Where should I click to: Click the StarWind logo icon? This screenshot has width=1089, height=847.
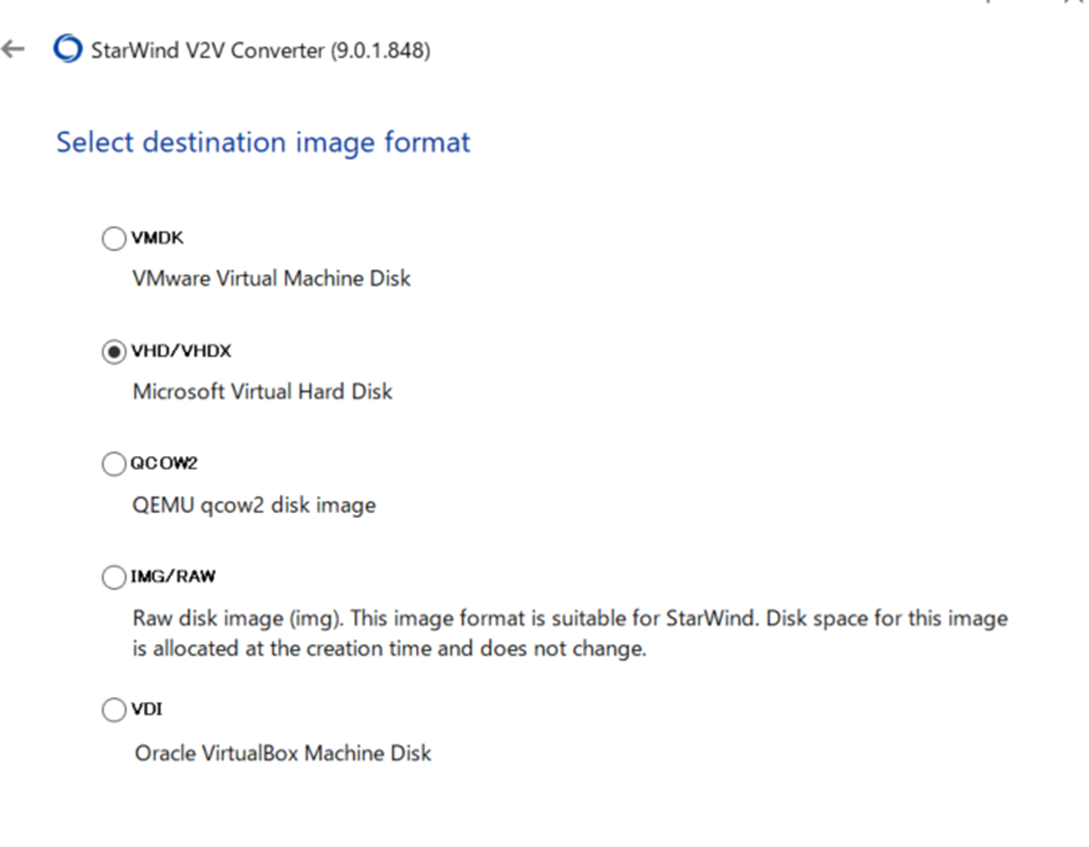point(67,49)
